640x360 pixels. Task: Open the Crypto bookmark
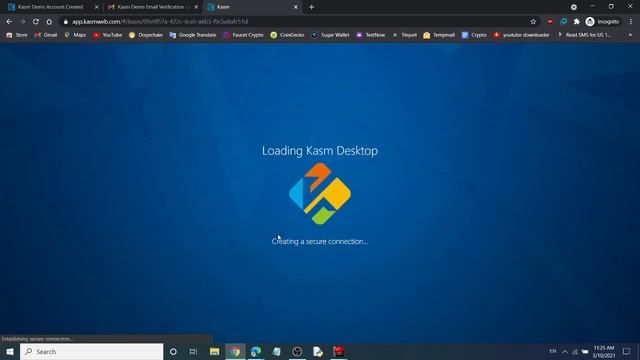pos(474,35)
